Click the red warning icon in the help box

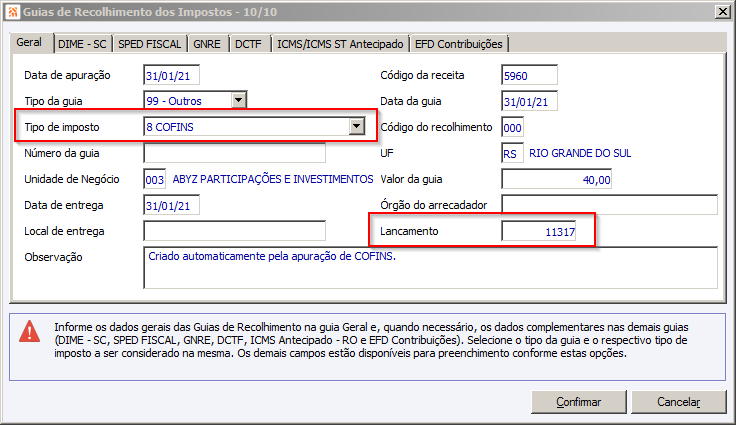(29, 331)
